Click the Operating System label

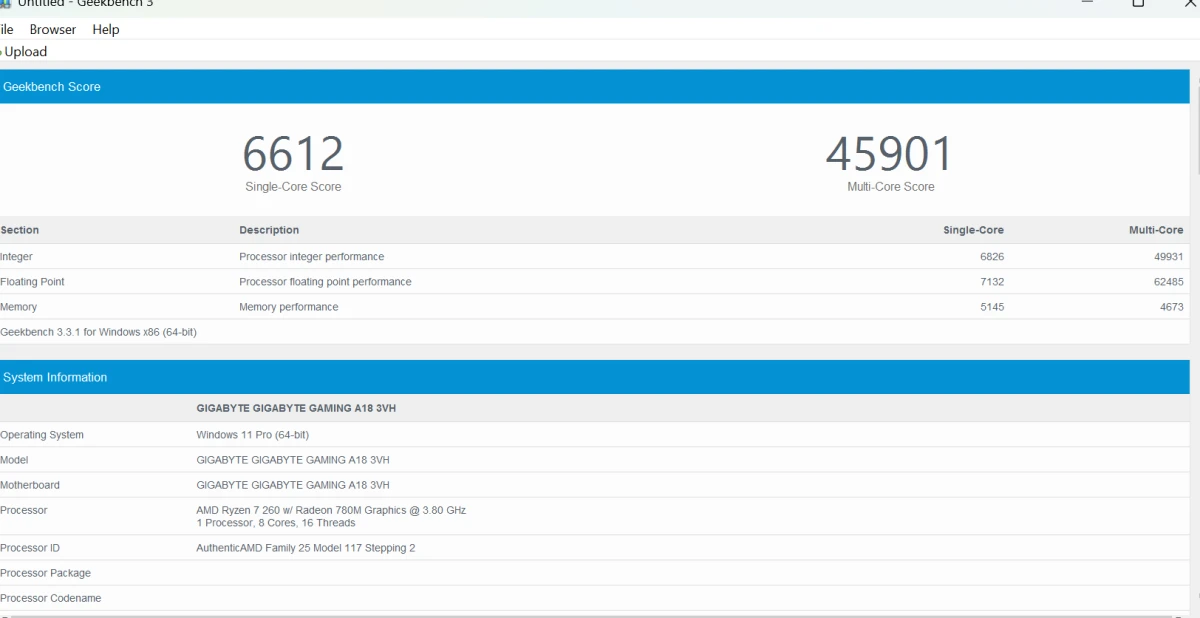click(x=42, y=435)
